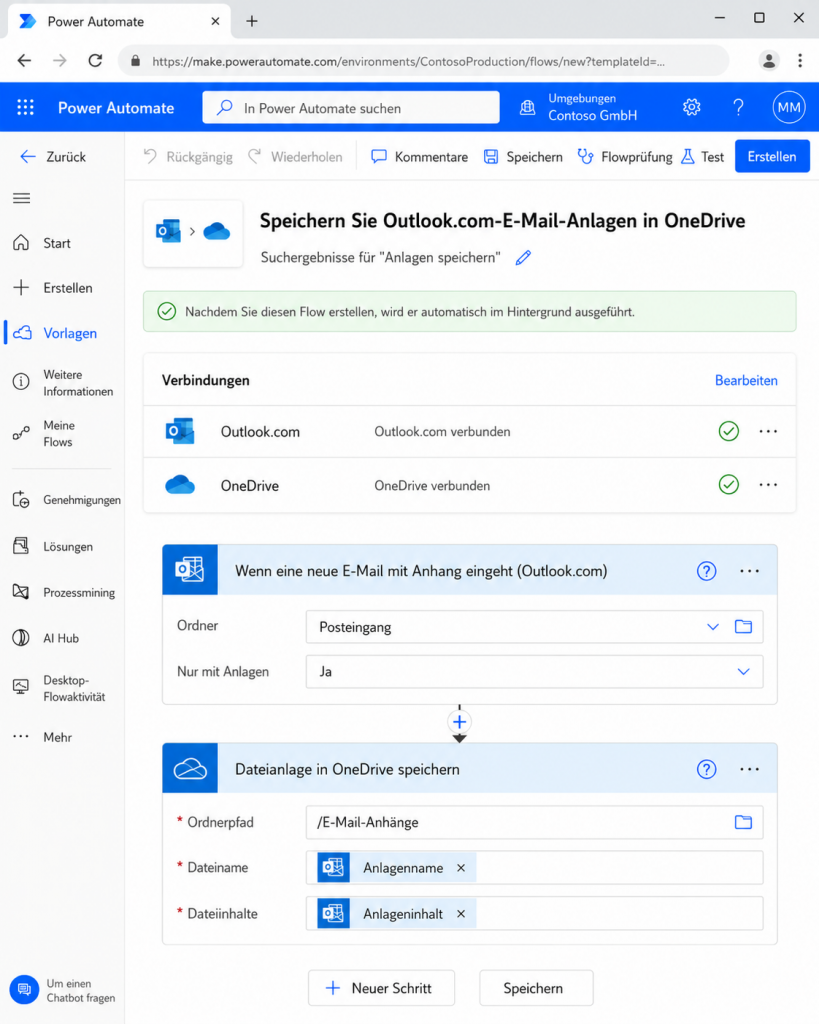The width and height of the screenshot is (819, 1024).
Task: Click Outlook.com verbunden status text
Action: [x=442, y=432]
